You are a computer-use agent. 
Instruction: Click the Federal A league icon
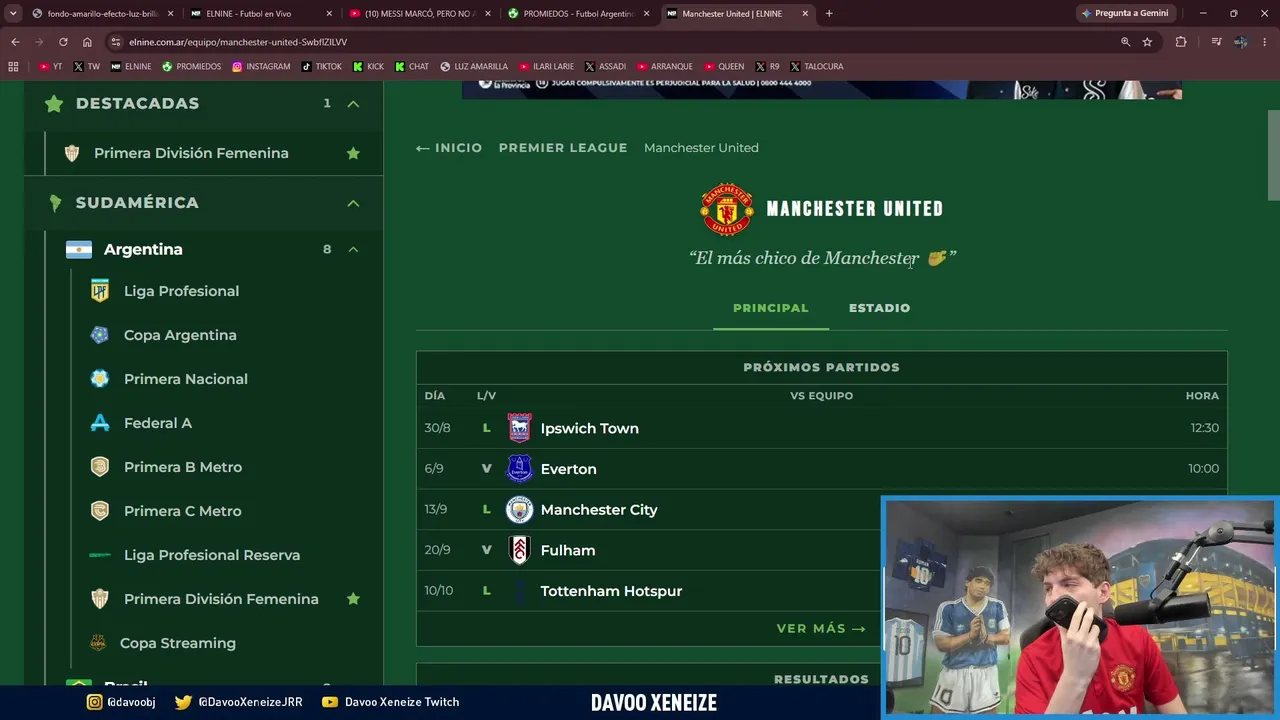pyautogui.click(x=100, y=423)
